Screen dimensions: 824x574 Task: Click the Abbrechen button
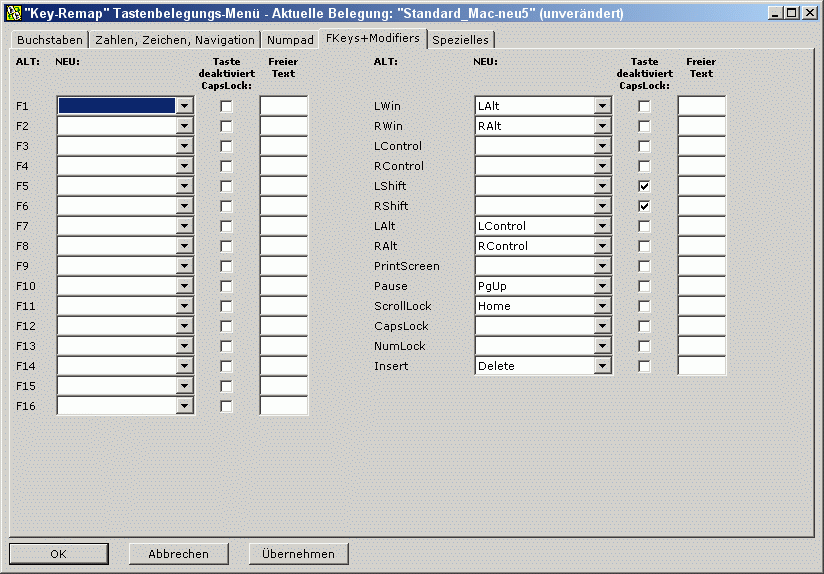click(179, 554)
